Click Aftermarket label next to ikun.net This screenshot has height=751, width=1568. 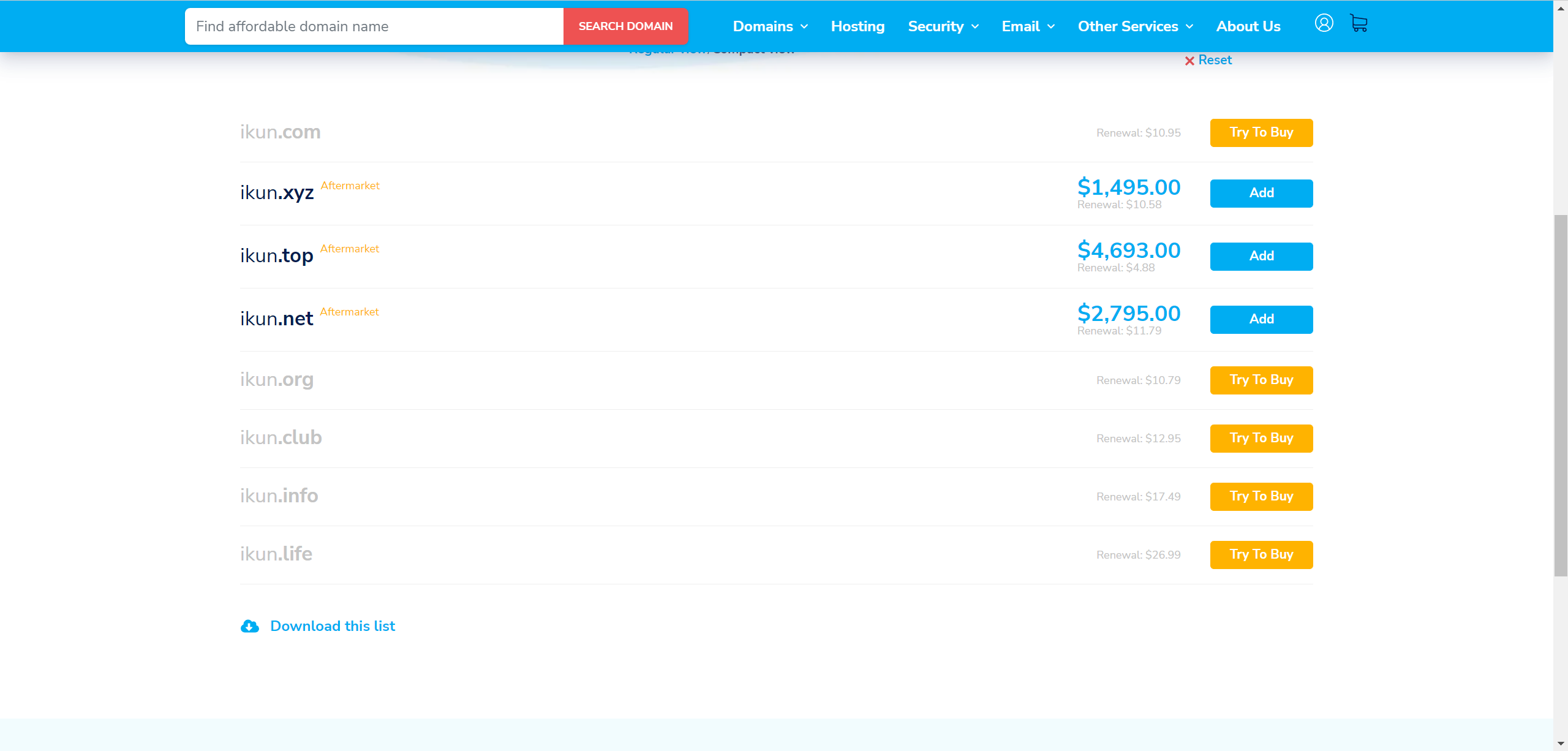point(349,312)
